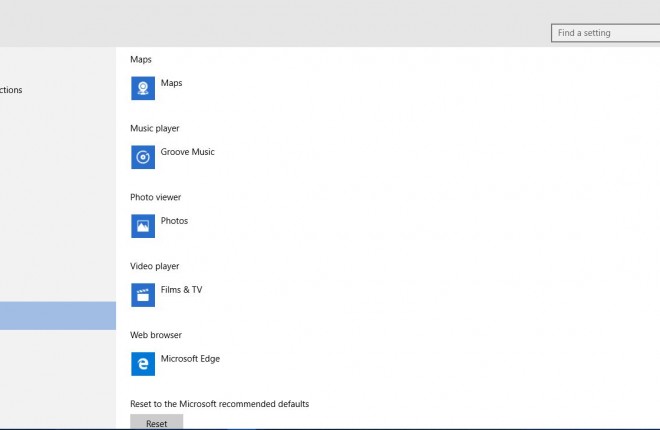
Task: Click the Music player heading
Action: (x=154, y=128)
